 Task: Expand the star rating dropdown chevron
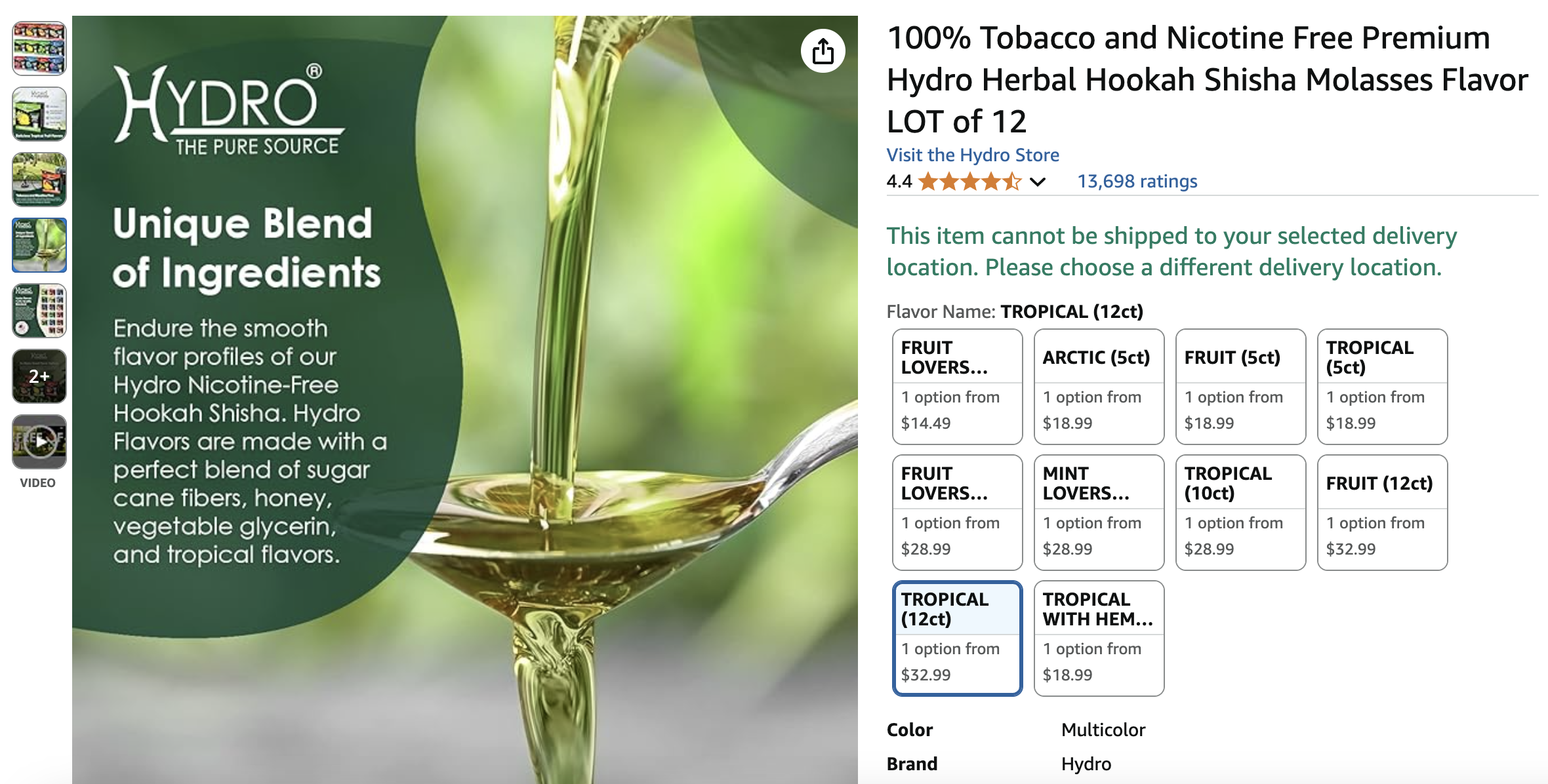tap(1037, 182)
